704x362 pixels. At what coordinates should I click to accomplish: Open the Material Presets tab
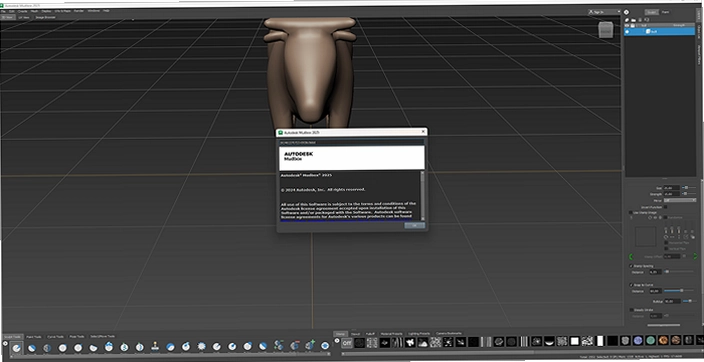click(392, 334)
